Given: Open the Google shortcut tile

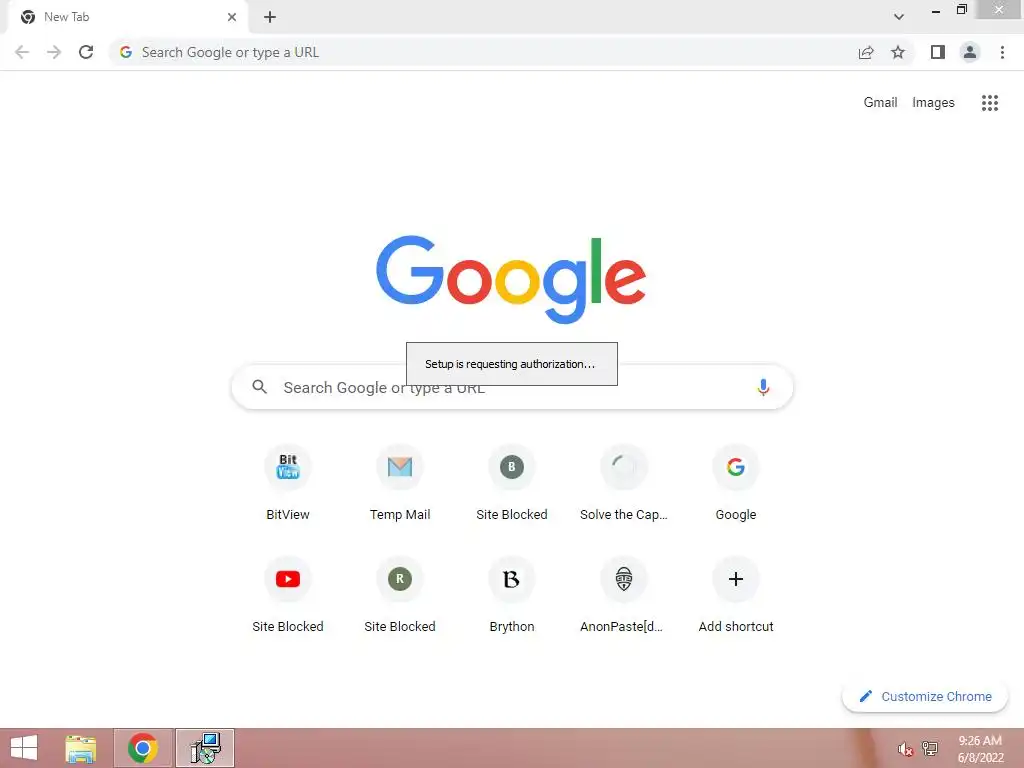Looking at the screenshot, I should click(735, 482).
